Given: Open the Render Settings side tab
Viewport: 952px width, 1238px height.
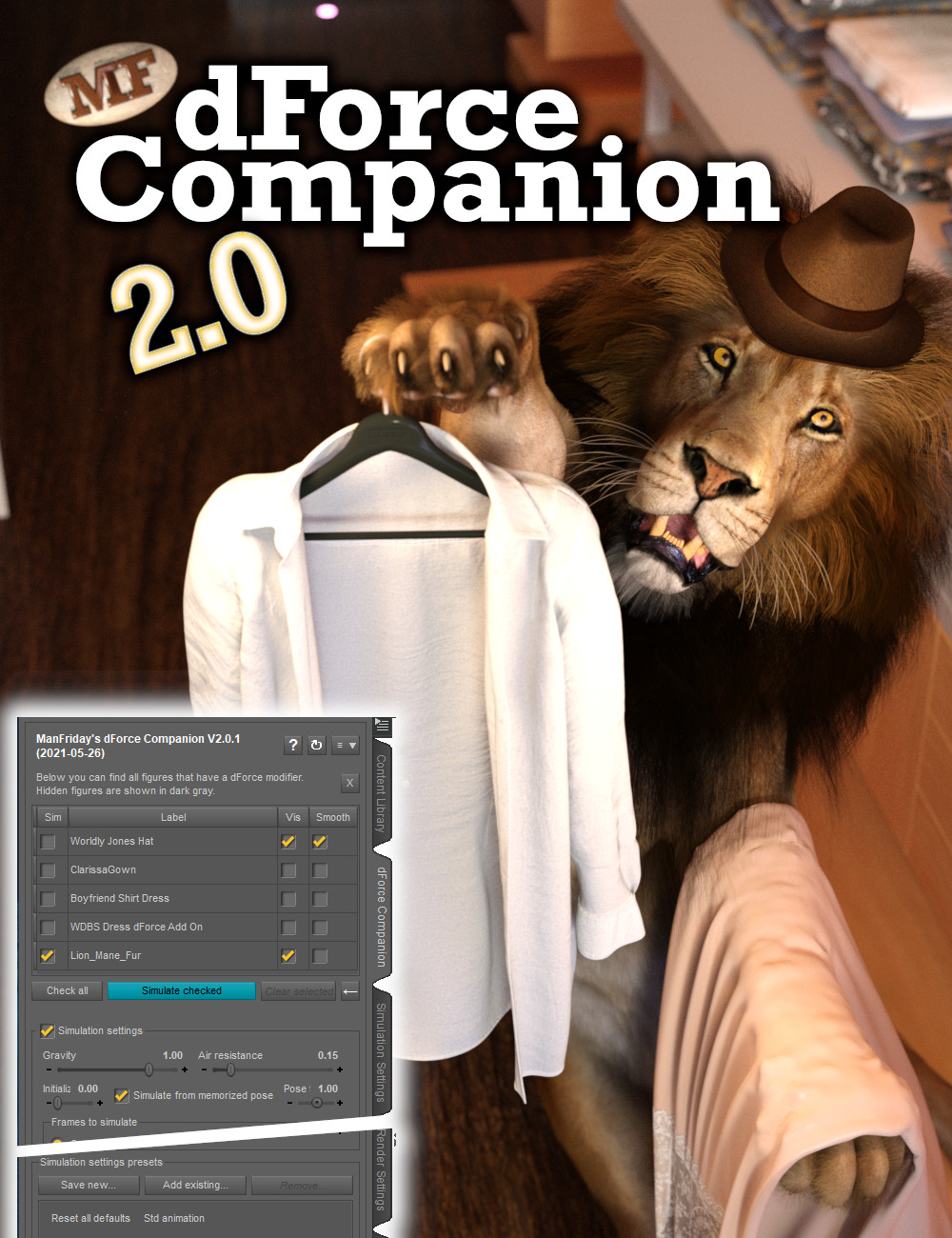Looking at the screenshot, I should 381,1170.
